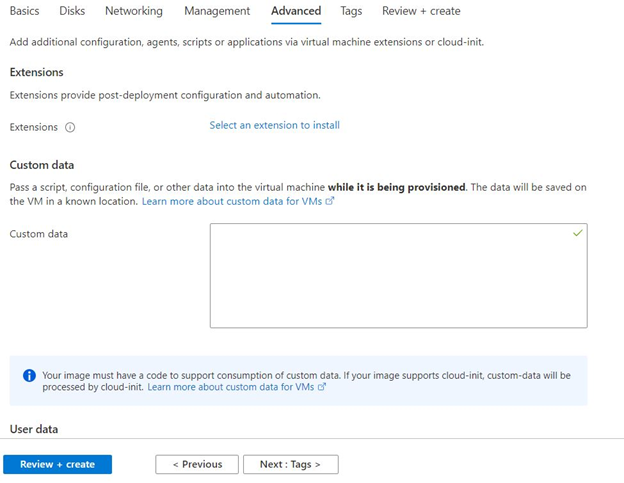Viewport: 624px width, 483px height.
Task: Click the blue info icon in the notice banner
Action: [x=29, y=376]
